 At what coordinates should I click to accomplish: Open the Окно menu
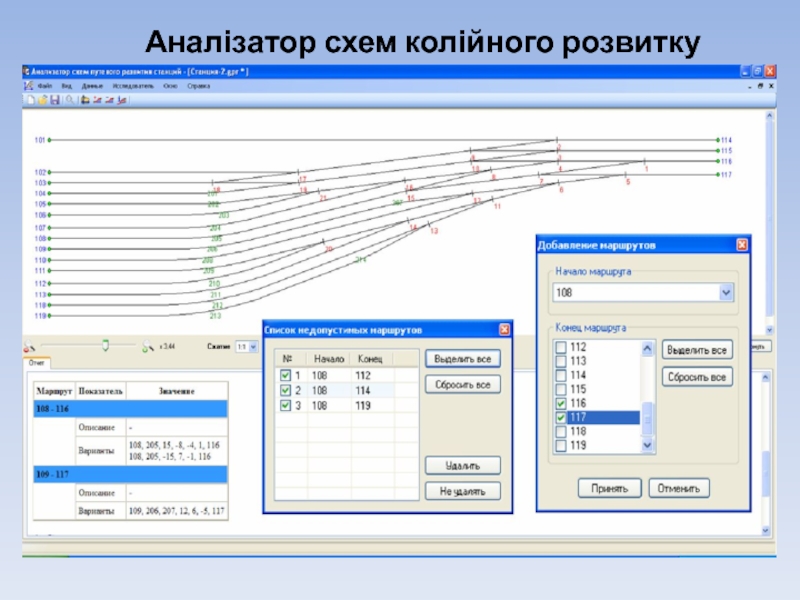[170, 86]
